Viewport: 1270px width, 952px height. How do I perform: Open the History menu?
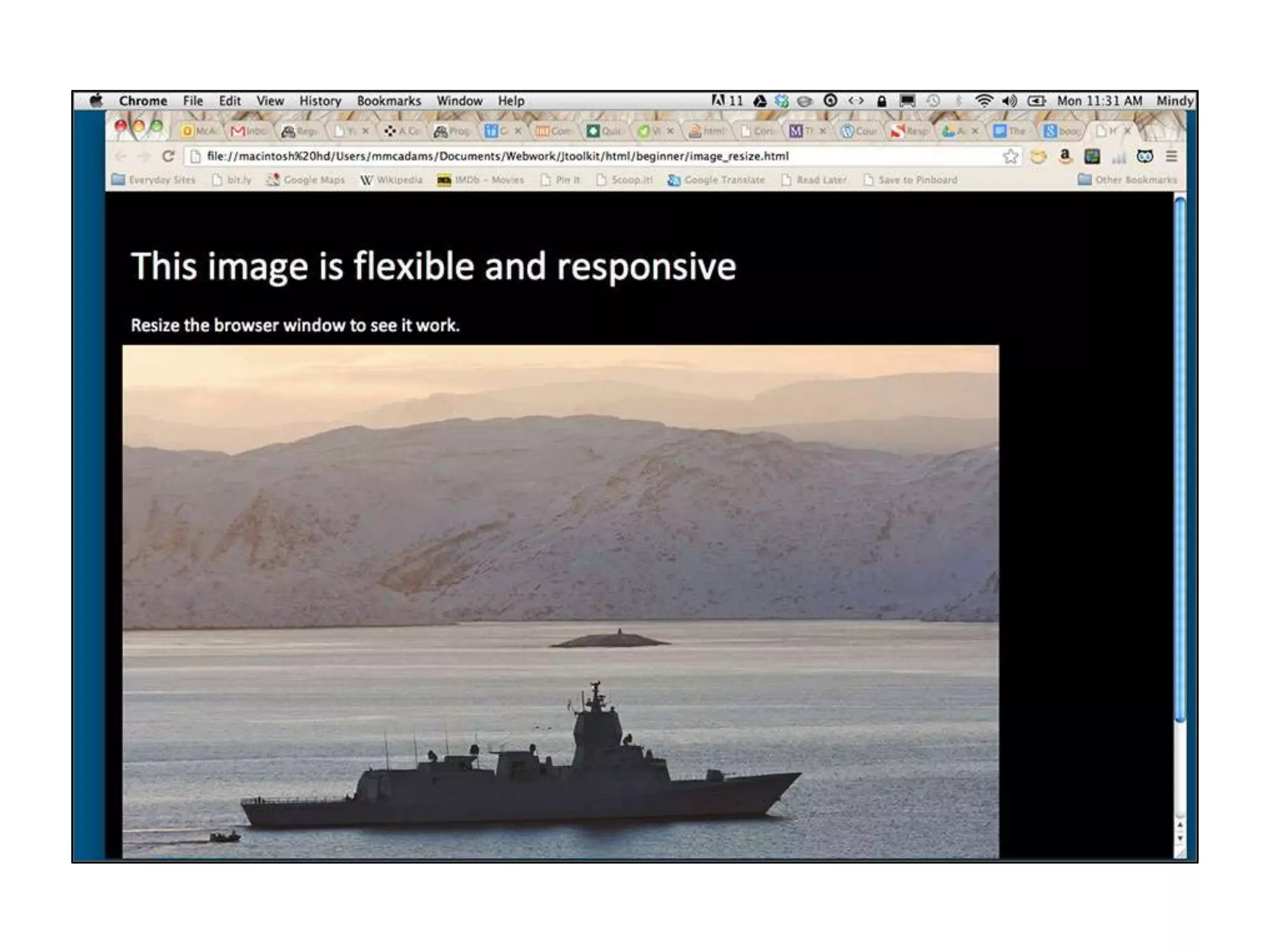click(x=320, y=100)
